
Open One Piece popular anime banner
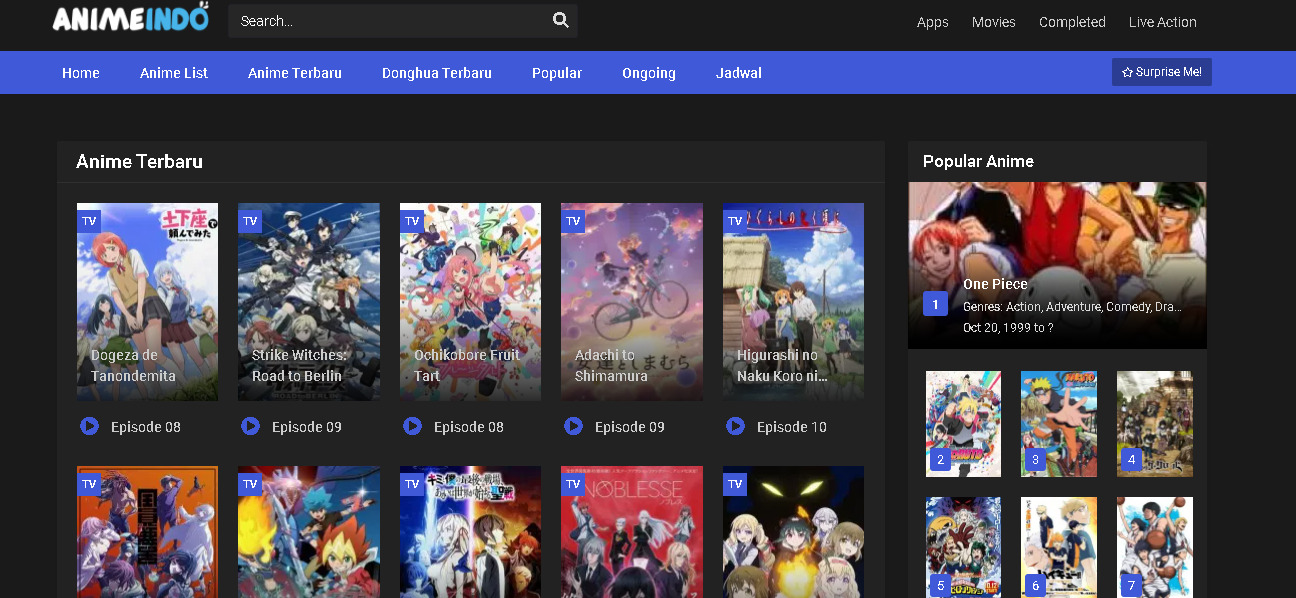point(1057,265)
